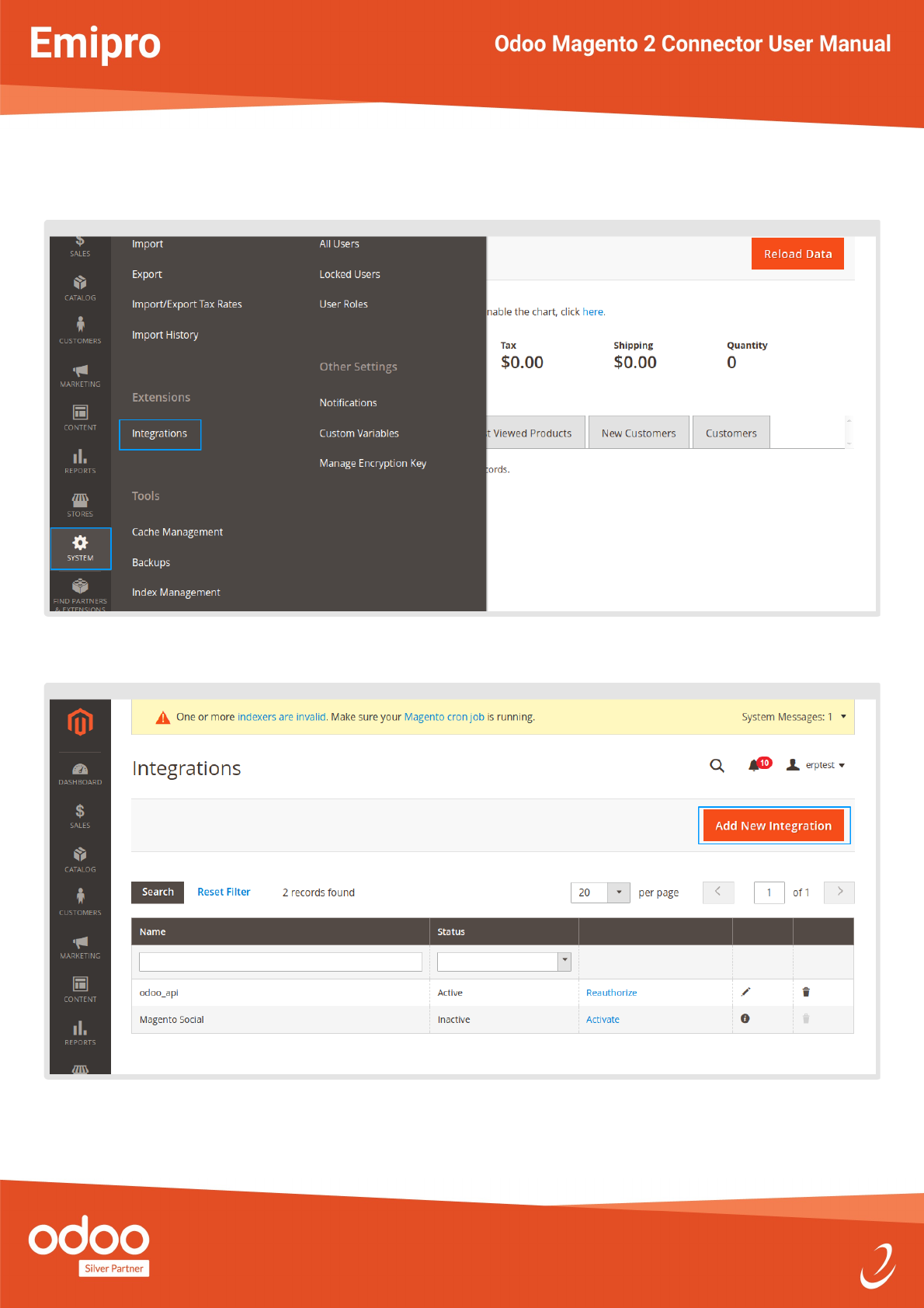This screenshot has height=1308, width=924.
Task: Open Reports in the upper screenshot sidebar
Action: point(80,461)
